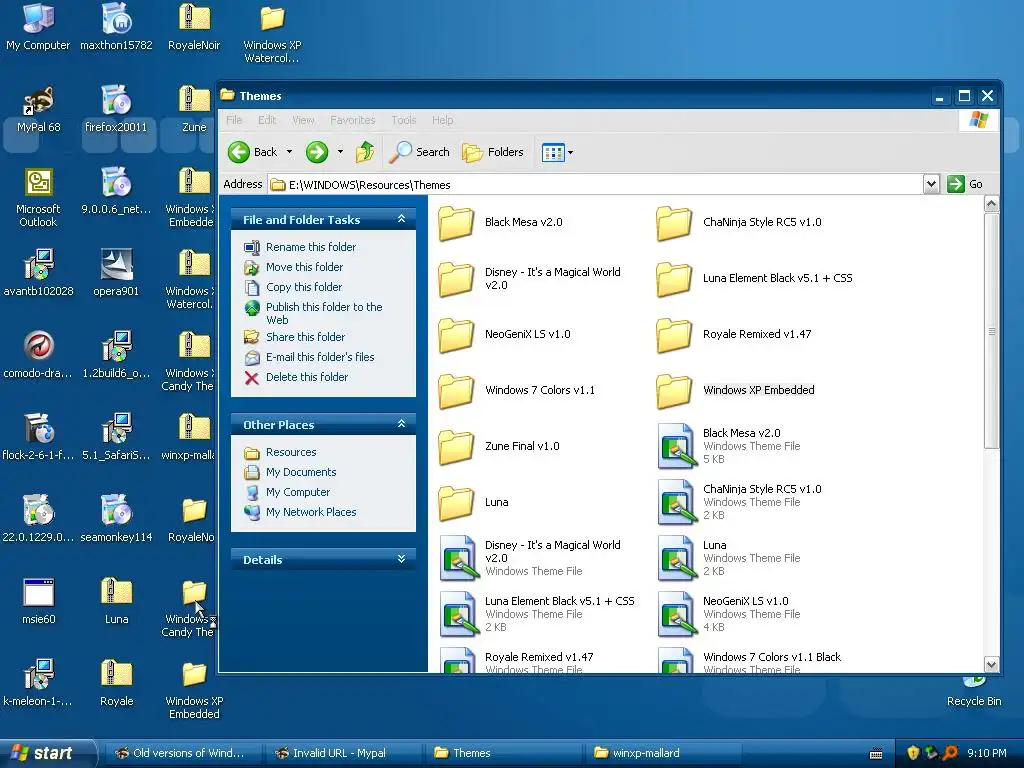Open the Help menu
Screen dimensions: 1024x768
coord(442,120)
